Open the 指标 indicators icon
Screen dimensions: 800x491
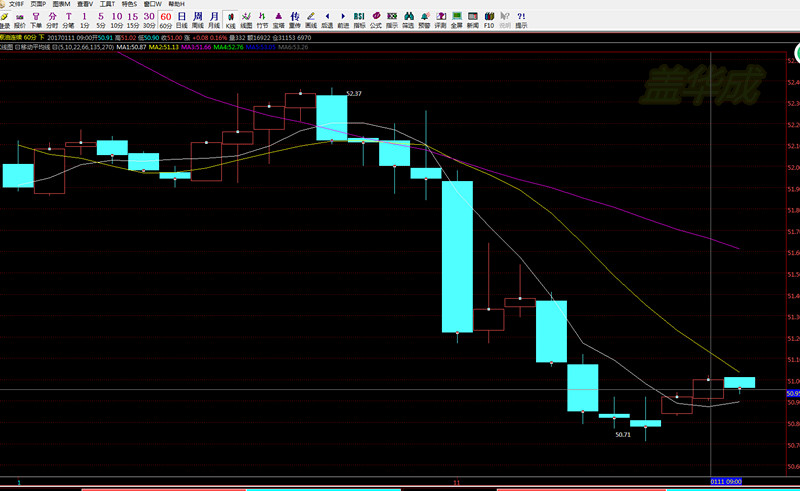click(x=359, y=20)
